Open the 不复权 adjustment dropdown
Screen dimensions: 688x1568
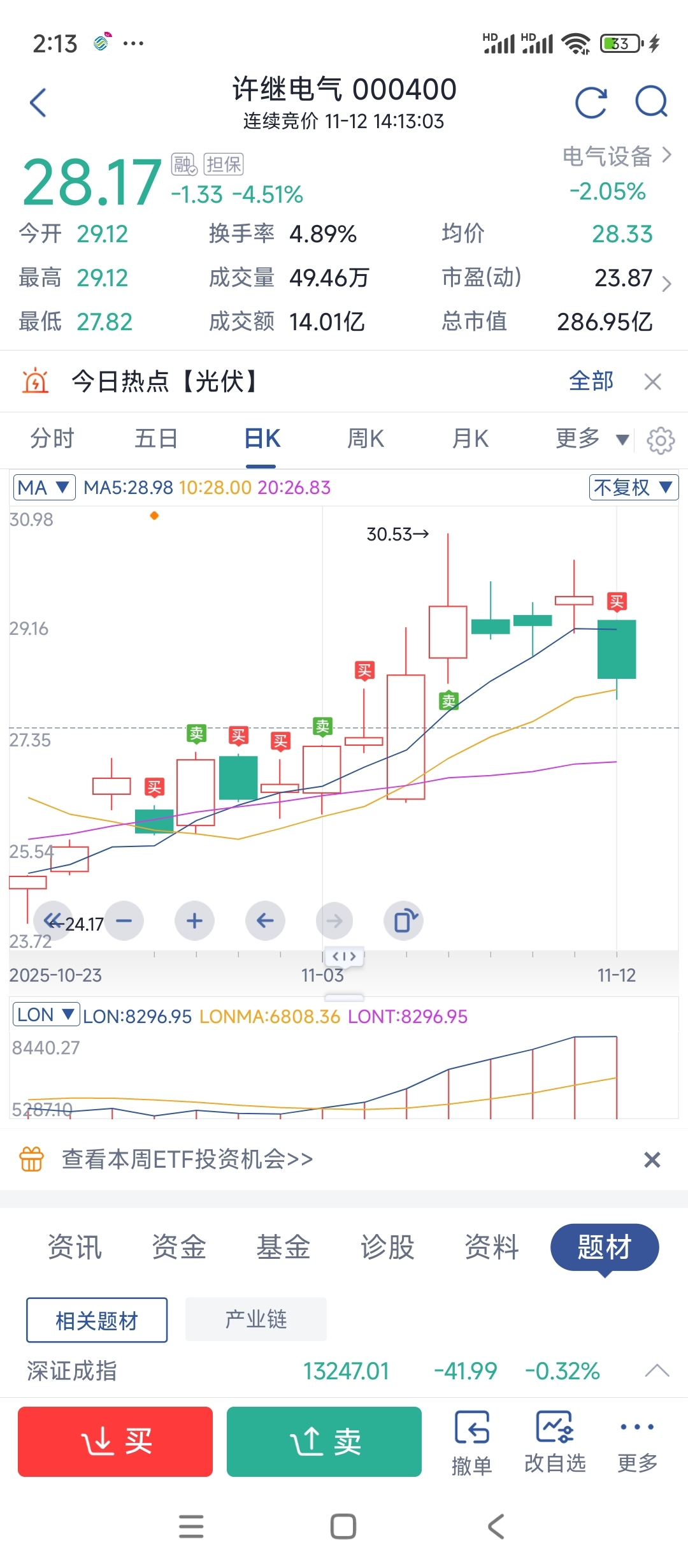[x=633, y=488]
